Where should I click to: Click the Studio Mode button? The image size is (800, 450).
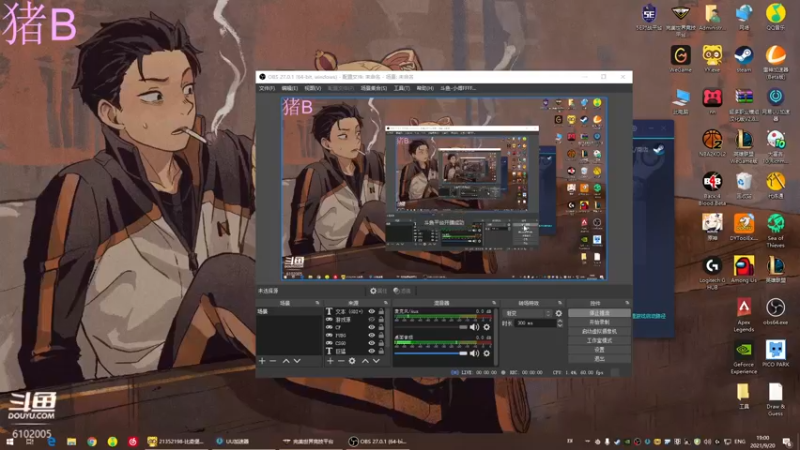tap(599, 340)
